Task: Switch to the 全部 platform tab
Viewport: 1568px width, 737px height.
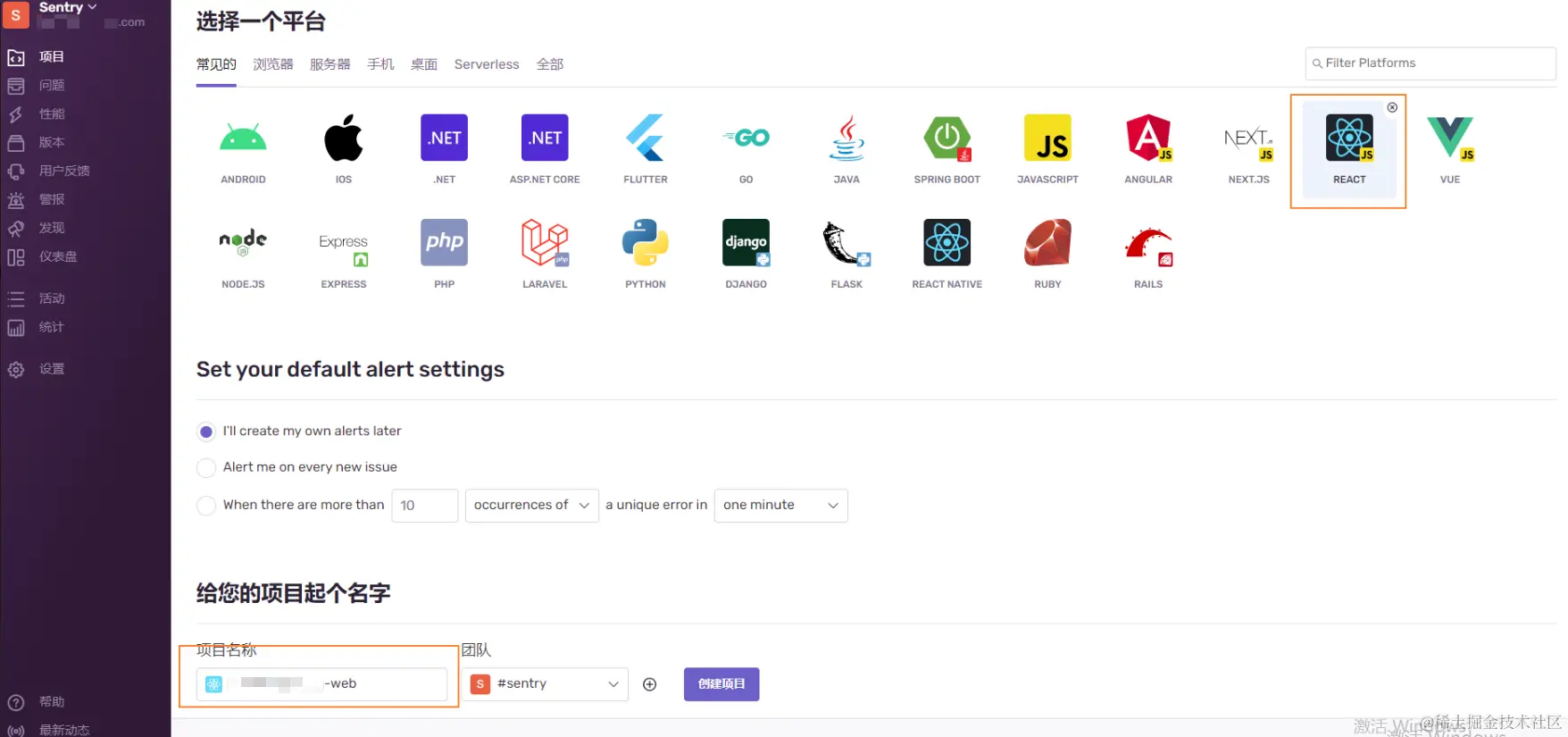Action: click(550, 64)
